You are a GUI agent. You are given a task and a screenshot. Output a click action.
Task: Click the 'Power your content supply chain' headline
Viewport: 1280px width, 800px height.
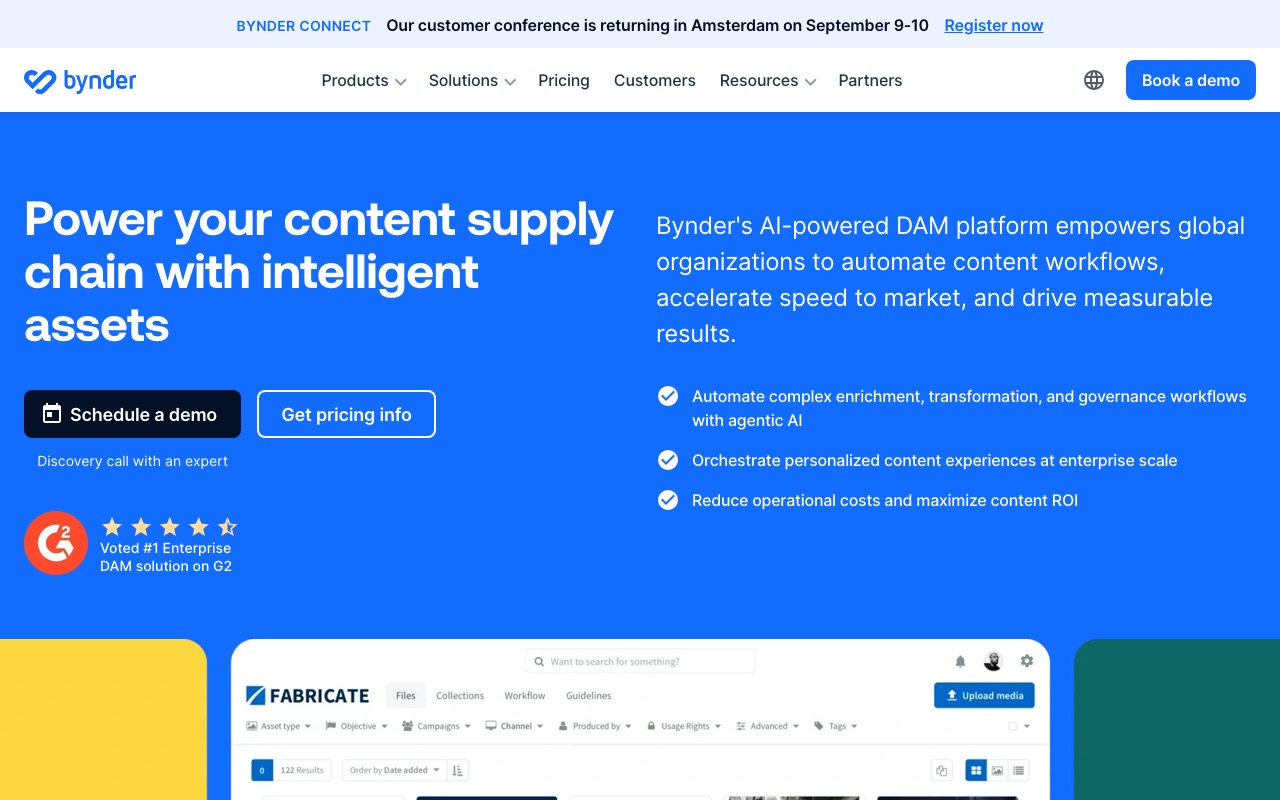pos(319,272)
